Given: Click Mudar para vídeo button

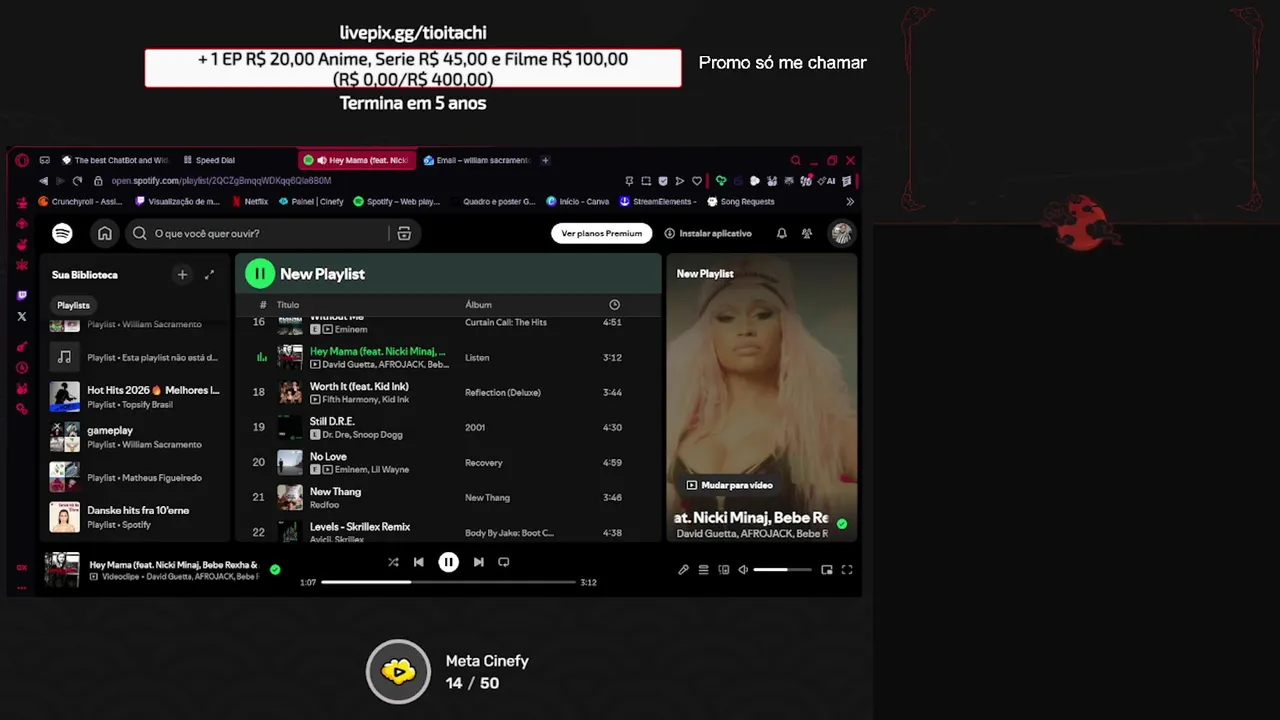Looking at the screenshot, I should coord(729,485).
